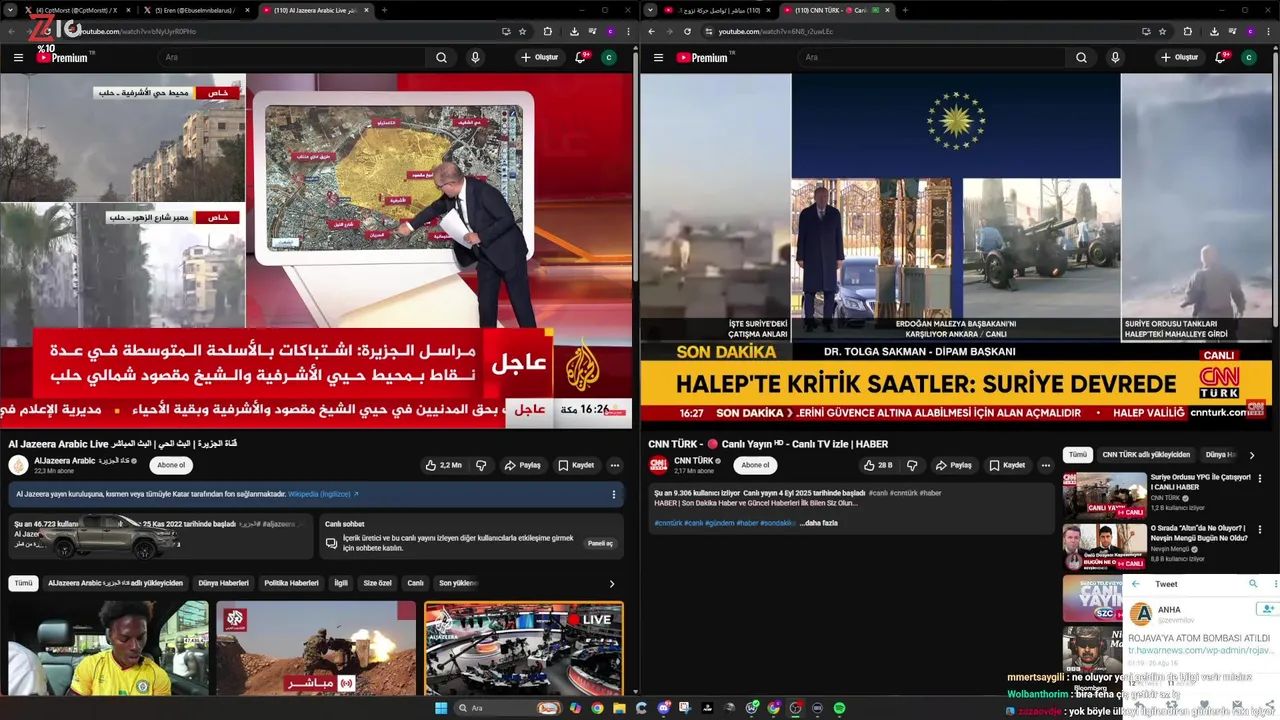Open Wikipedia info panel options menu
This screenshot has width=1280, height=720.
614,494
